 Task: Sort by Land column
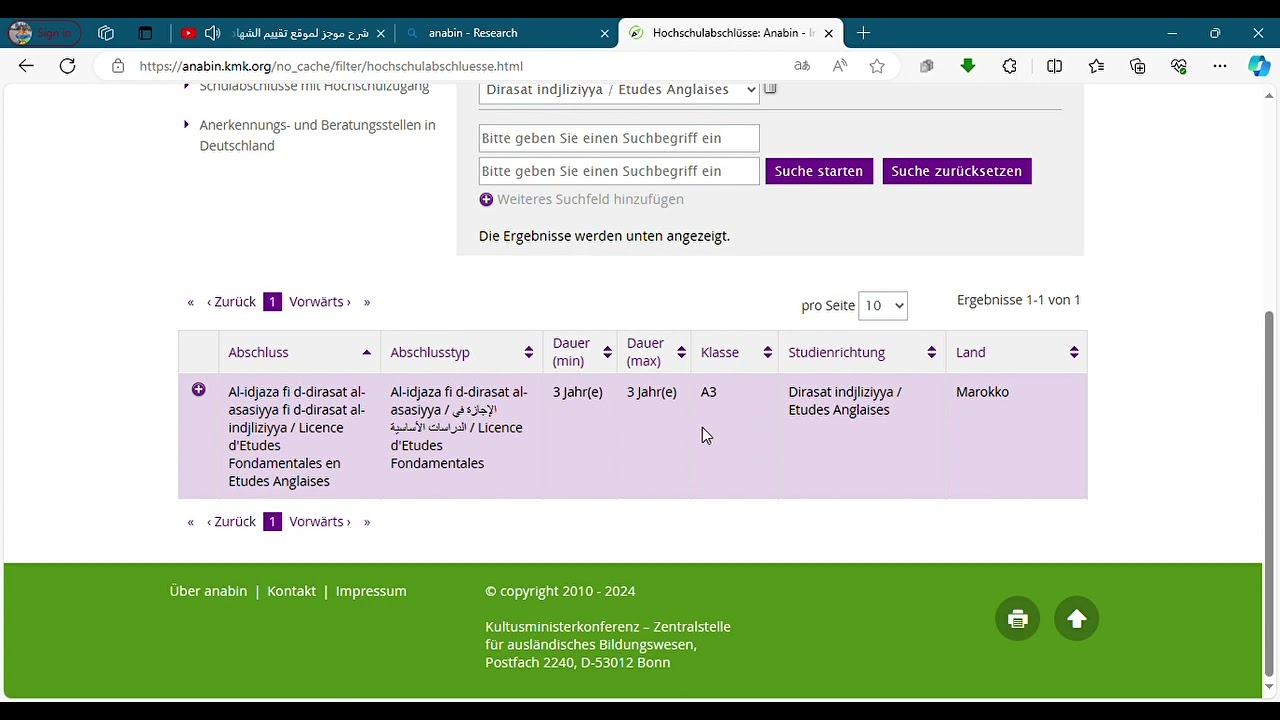pos(1016,352)
